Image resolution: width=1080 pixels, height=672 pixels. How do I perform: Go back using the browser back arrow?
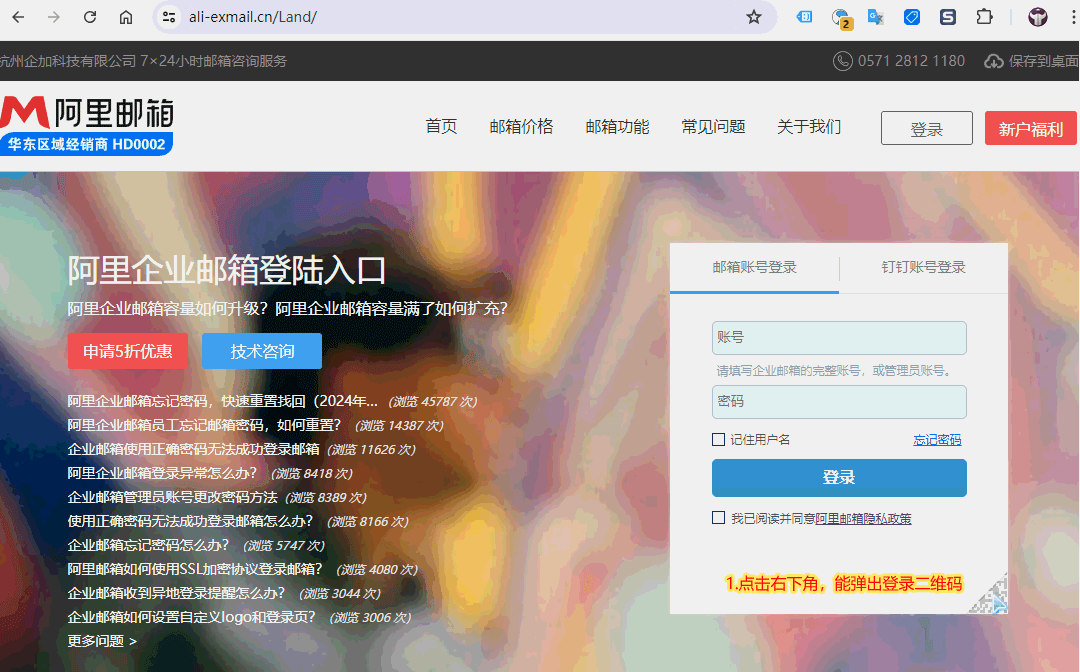pyautogui.click(x=19, y=17)
